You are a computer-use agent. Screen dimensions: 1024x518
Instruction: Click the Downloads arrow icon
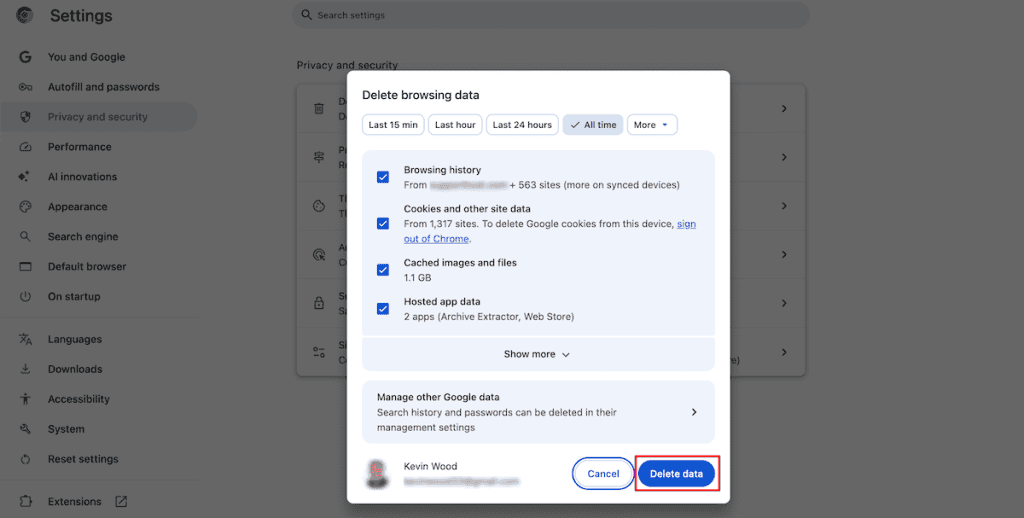click(x=25, y=369)
